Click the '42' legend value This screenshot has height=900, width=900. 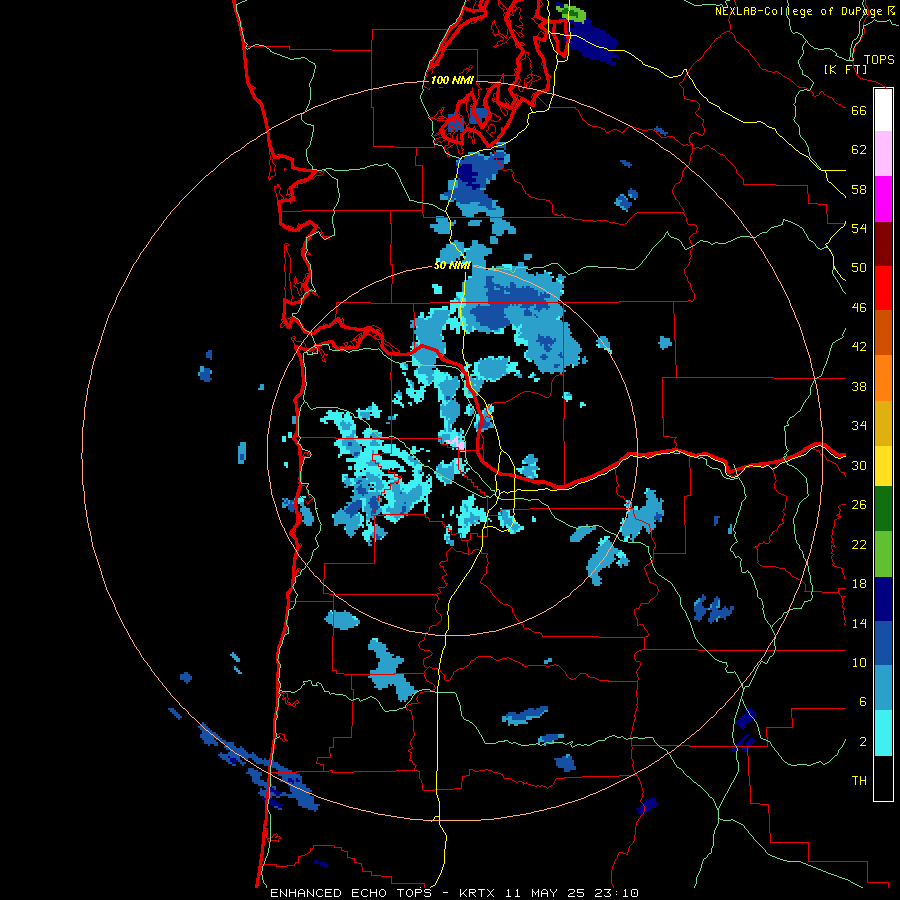(859, 346)
